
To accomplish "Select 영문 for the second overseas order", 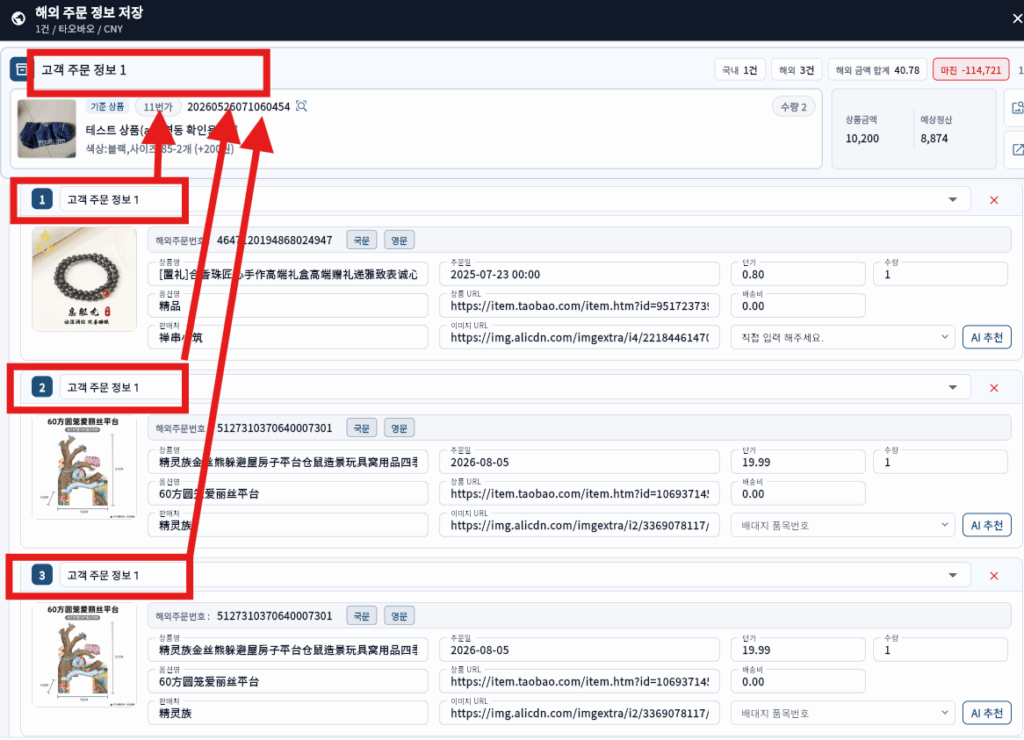I will click(399, 428).
